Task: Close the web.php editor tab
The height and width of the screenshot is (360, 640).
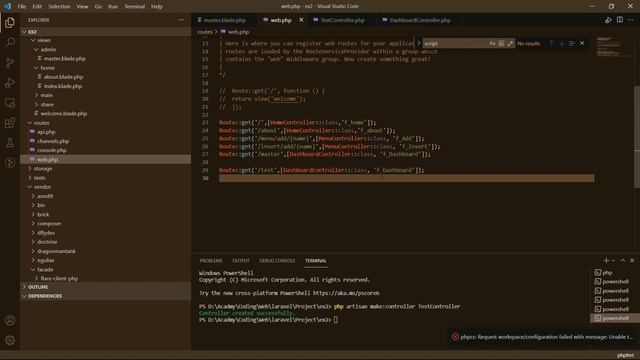Action: [301, 20]
